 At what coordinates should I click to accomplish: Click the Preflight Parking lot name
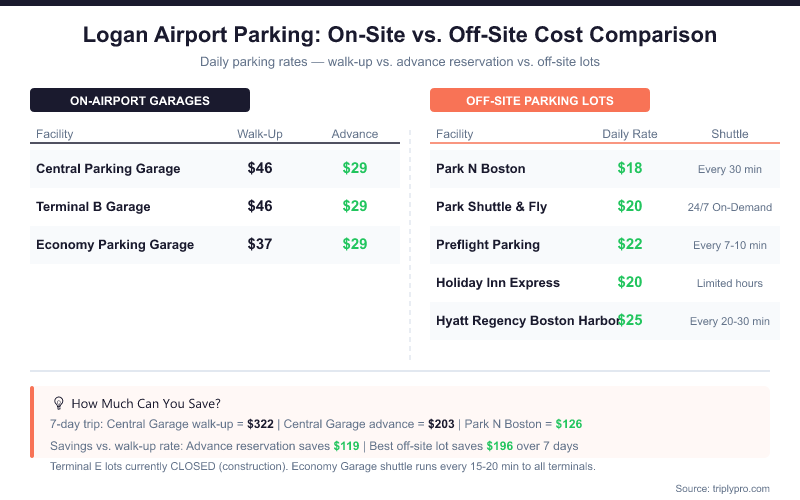click(488, 245)
